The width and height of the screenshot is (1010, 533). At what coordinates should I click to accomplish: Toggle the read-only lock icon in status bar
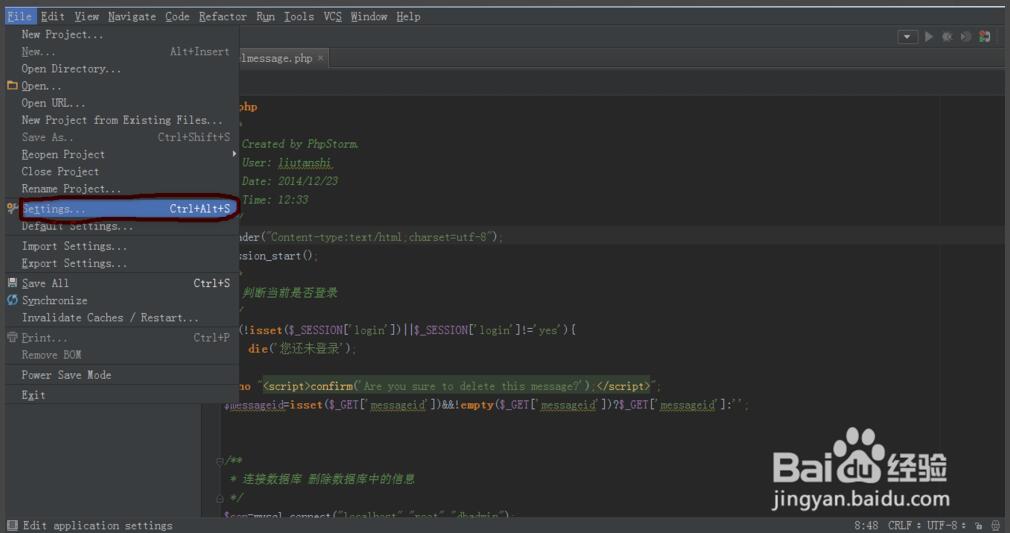click(979, 525)
